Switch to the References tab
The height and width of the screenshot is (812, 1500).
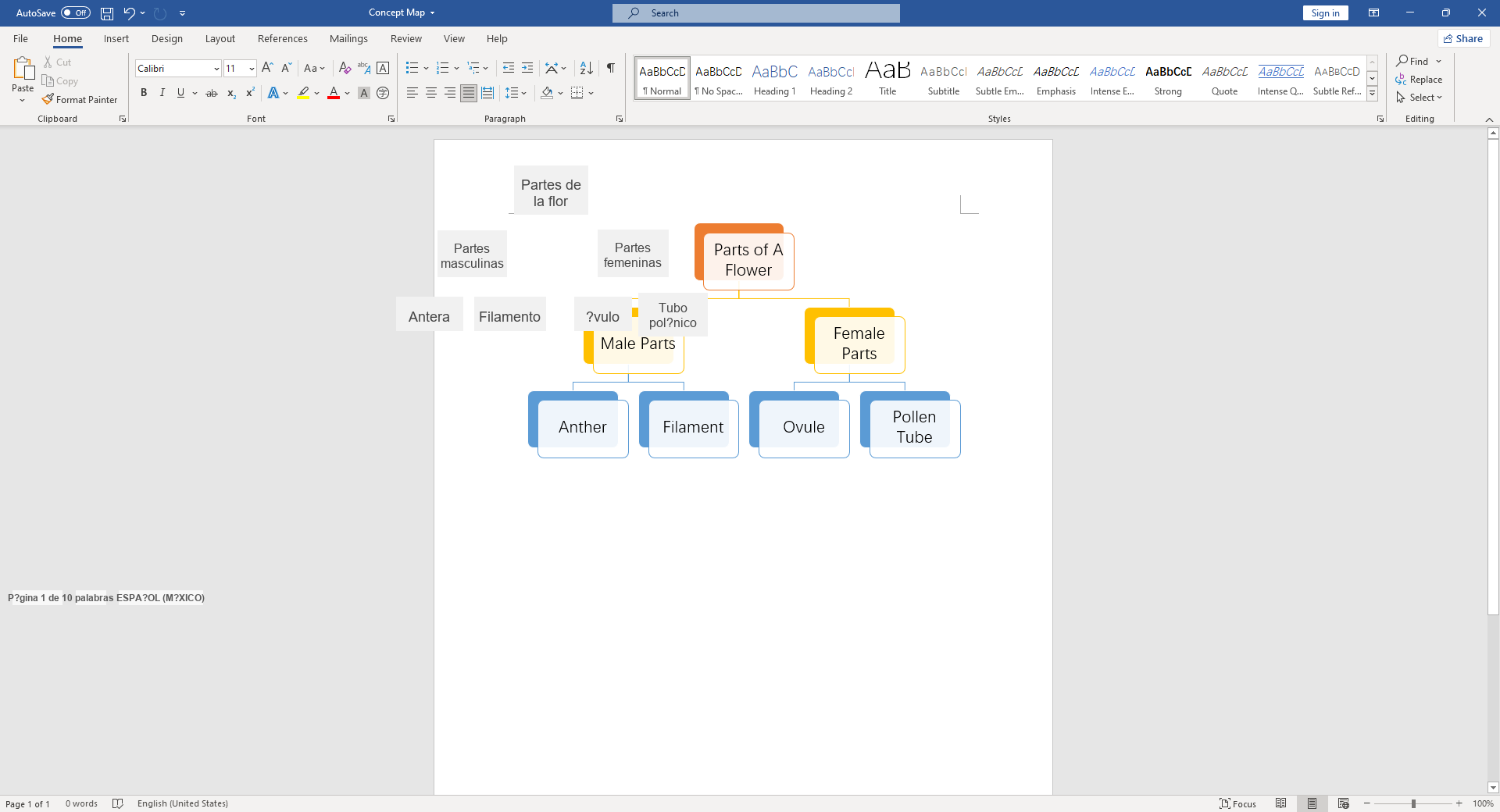pyautogui.click(x=283, y=38)
